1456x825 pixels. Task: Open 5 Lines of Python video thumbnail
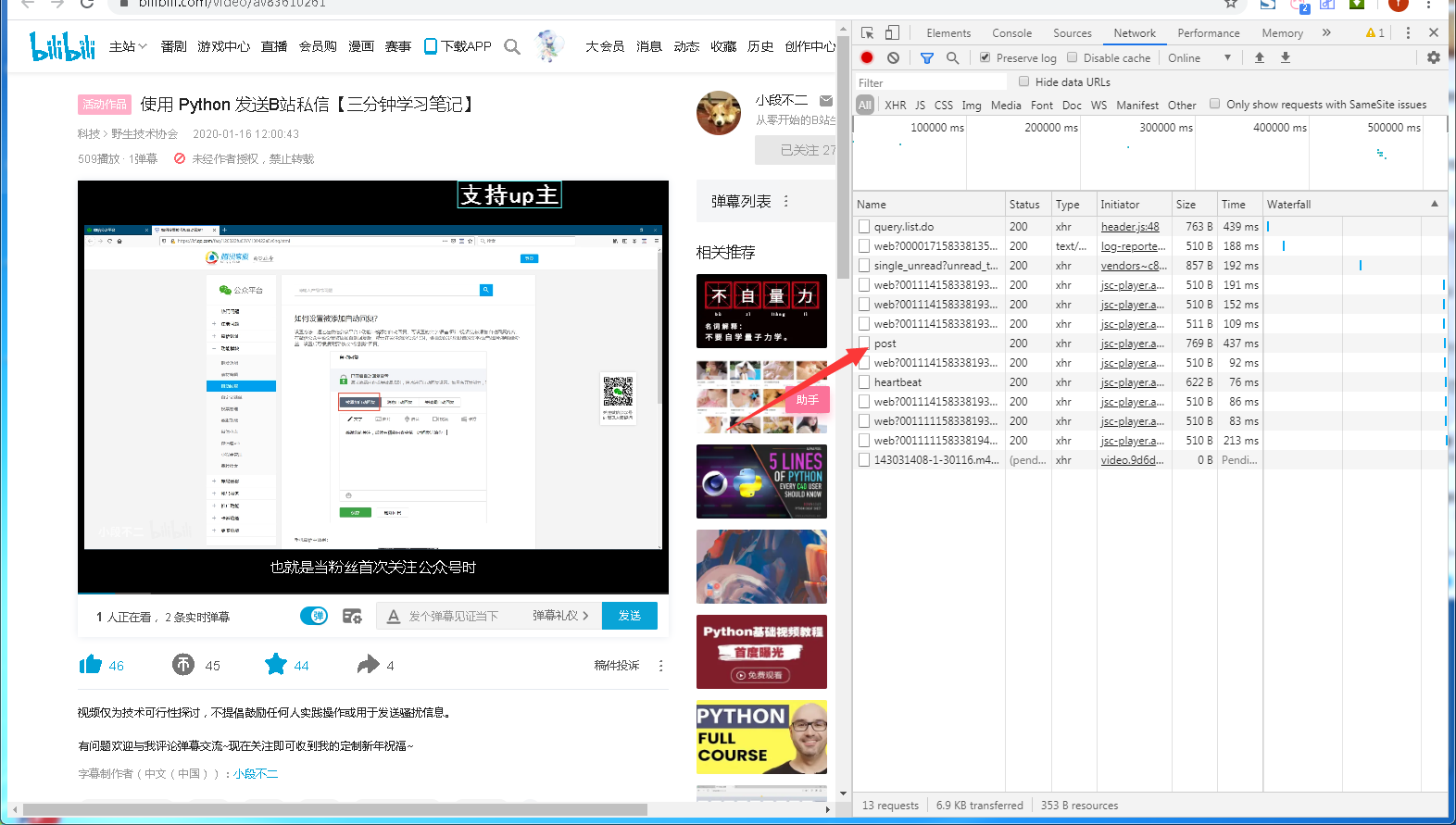[761, 481]
